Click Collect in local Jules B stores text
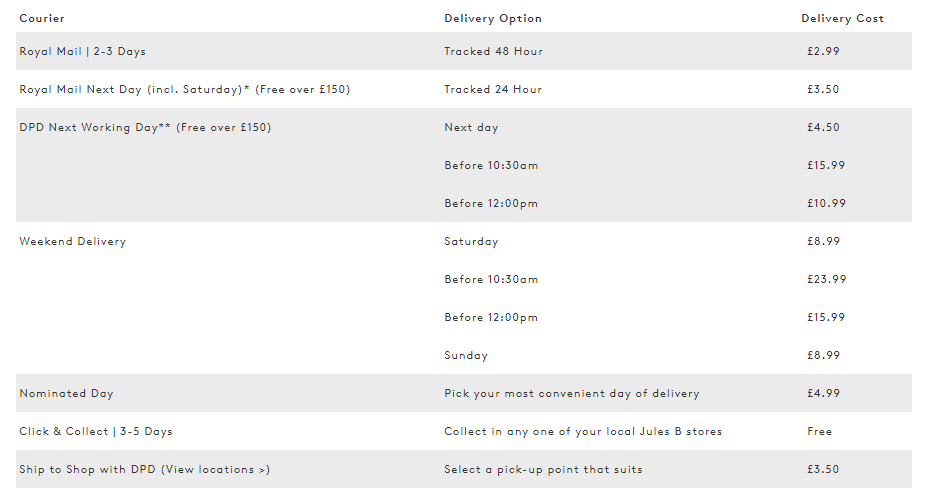Viewport: 925px width, 498px height. click(x=583, y=431)
